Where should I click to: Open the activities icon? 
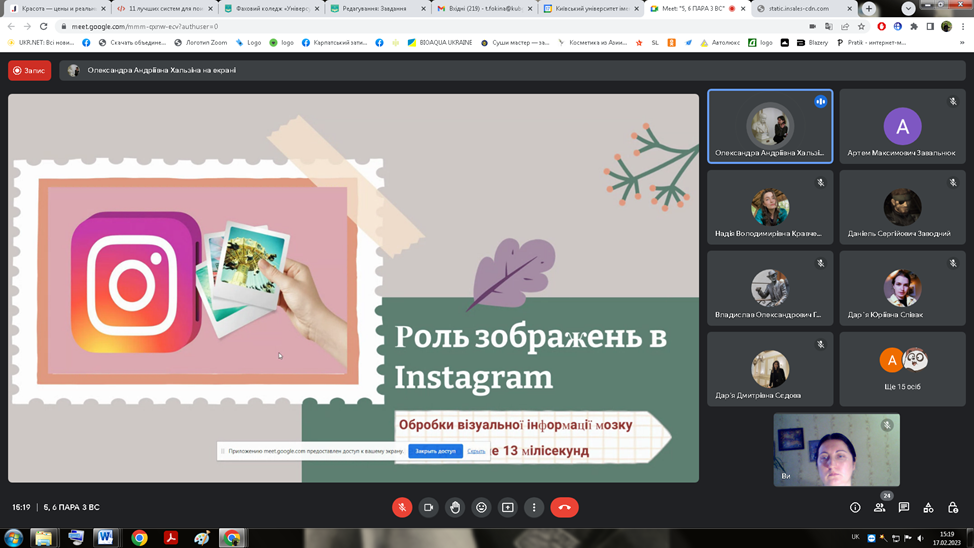(928, 508)
